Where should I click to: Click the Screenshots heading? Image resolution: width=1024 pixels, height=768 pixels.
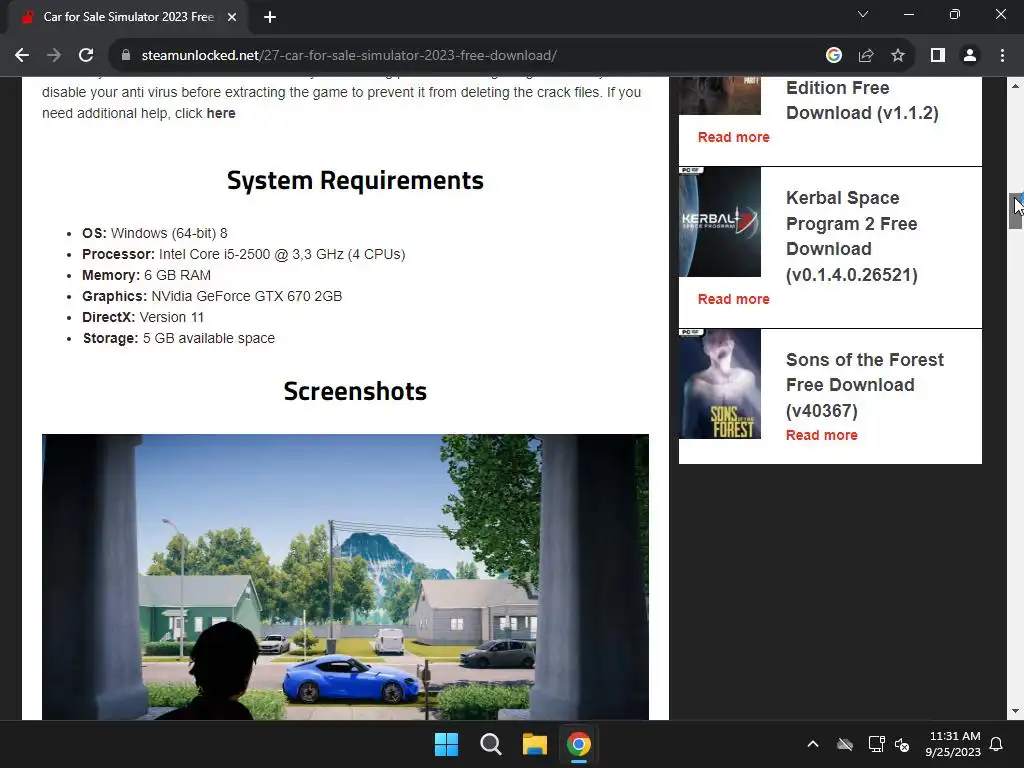click(355, 391)
